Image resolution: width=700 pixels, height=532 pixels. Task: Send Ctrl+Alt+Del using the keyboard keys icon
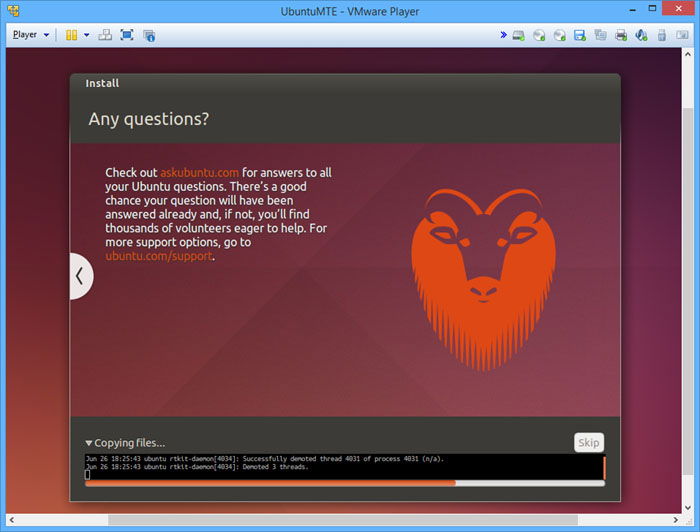105,35
